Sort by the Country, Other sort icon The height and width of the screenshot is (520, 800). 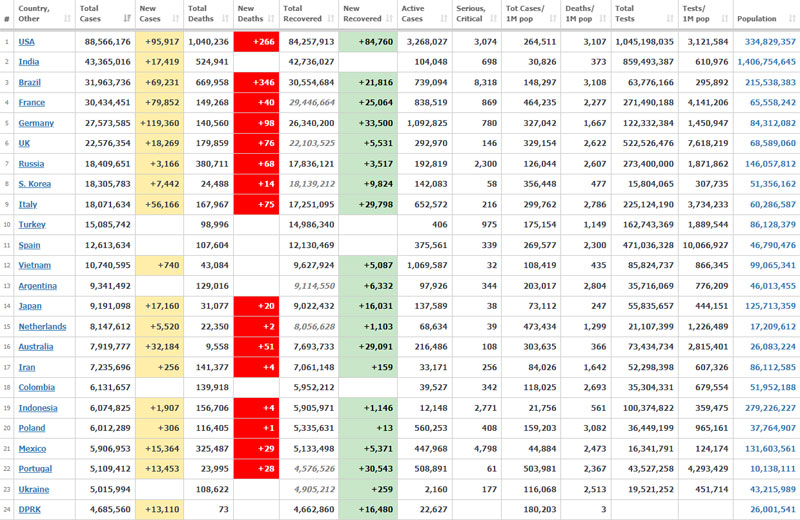pyautogui.click(x=67, y=19)
